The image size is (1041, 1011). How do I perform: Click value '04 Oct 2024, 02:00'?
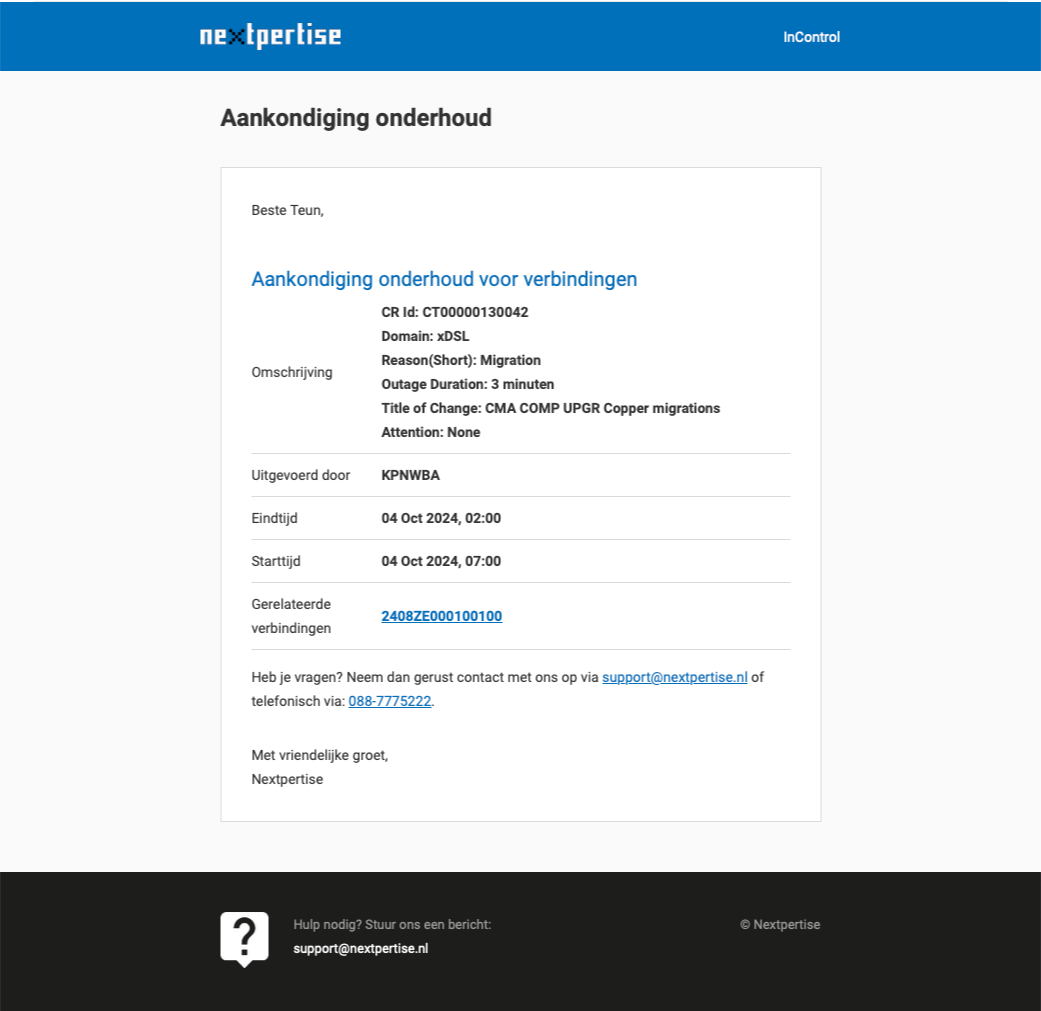pyautogui.click(x=441, y=518)
